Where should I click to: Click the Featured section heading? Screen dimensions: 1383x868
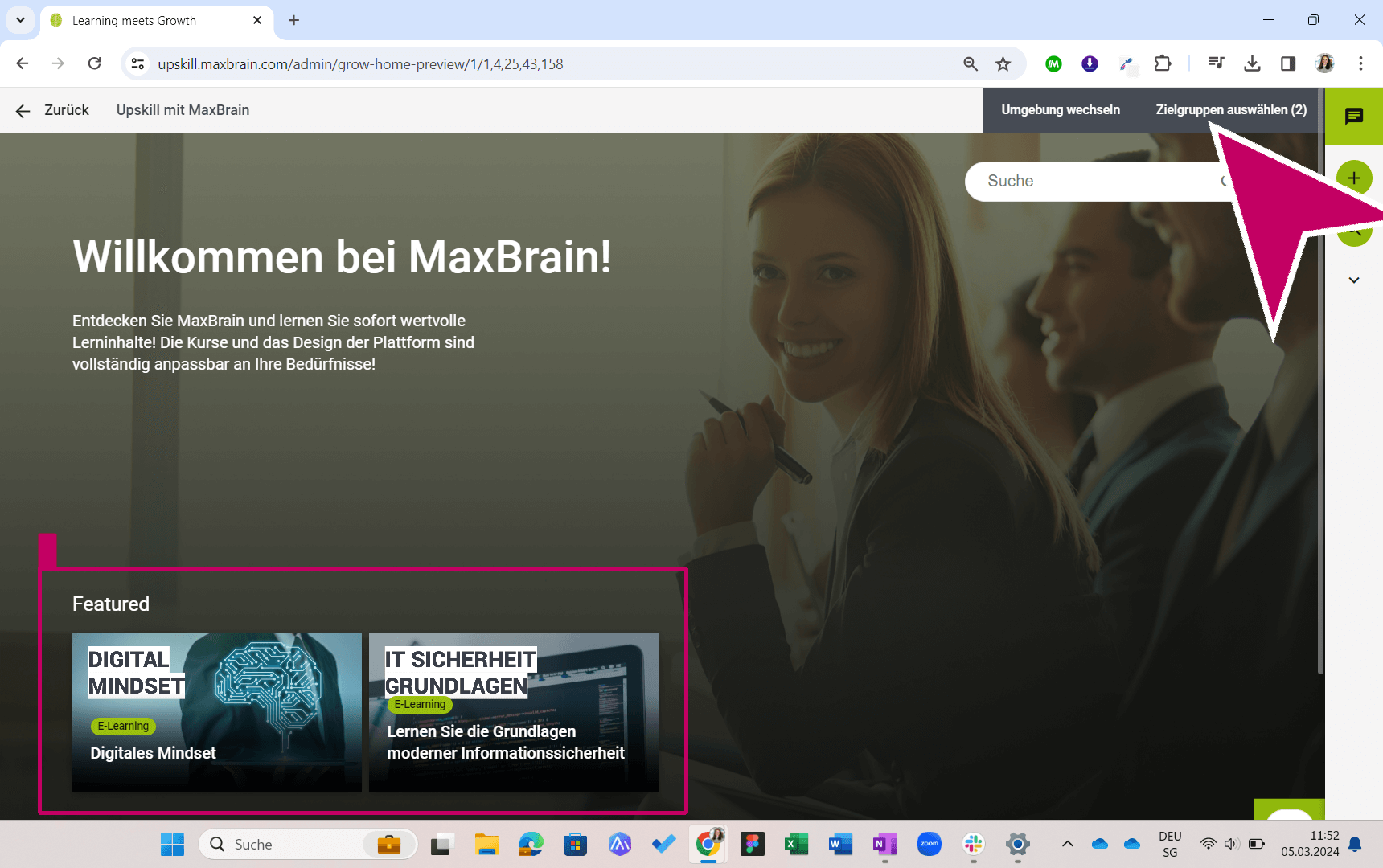pyautogui.click(x=111, y=604)
